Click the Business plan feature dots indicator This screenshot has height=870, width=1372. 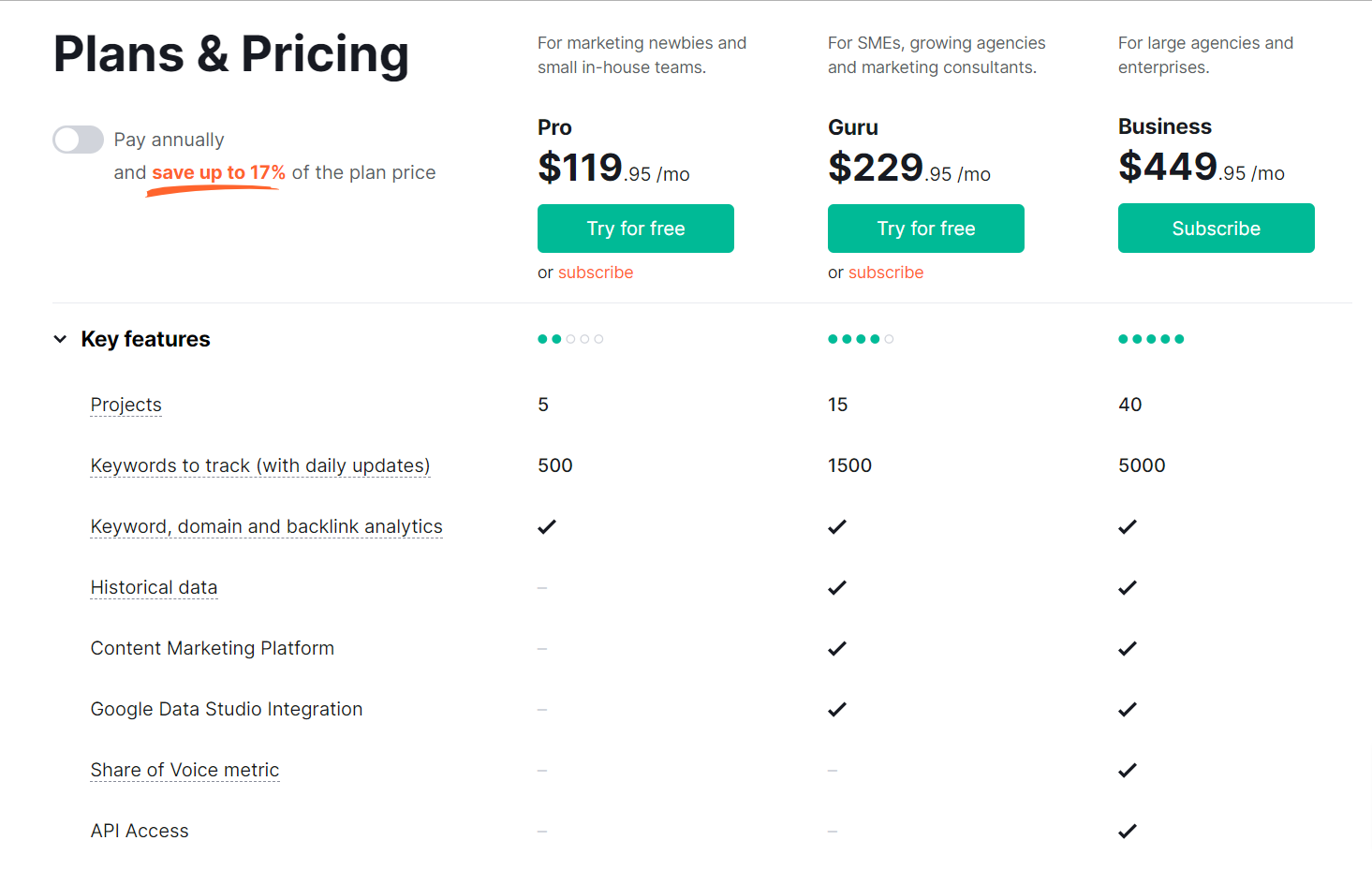click(1151, 339)
